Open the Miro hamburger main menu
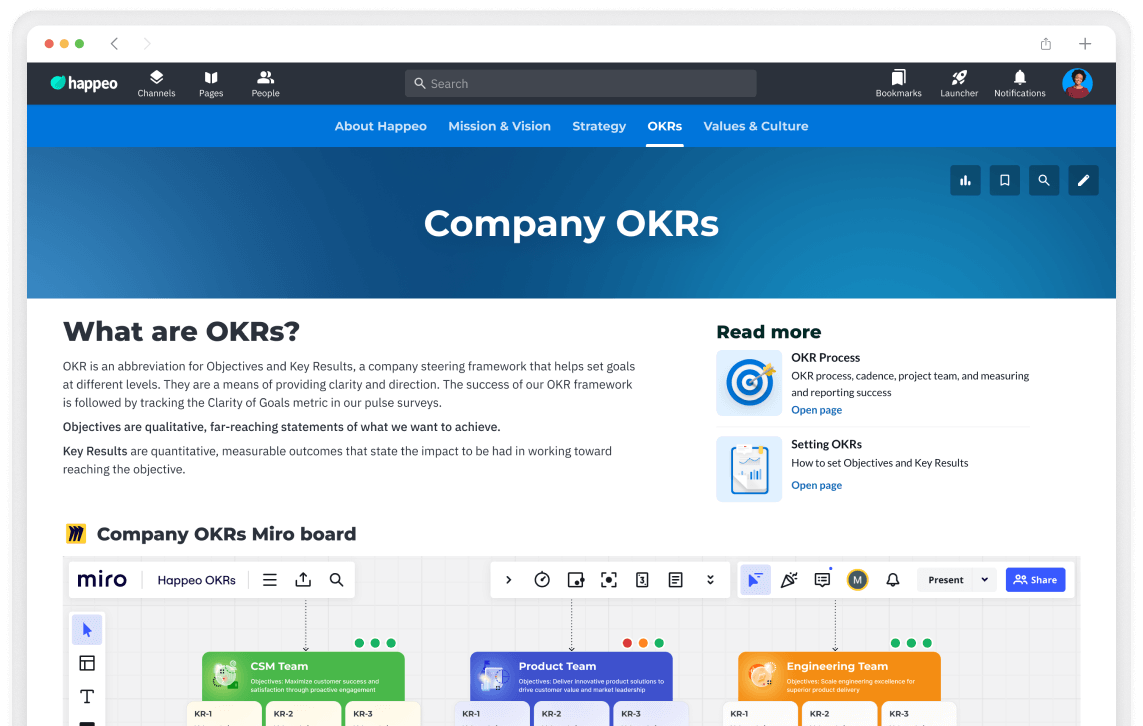 coord(269,580)
